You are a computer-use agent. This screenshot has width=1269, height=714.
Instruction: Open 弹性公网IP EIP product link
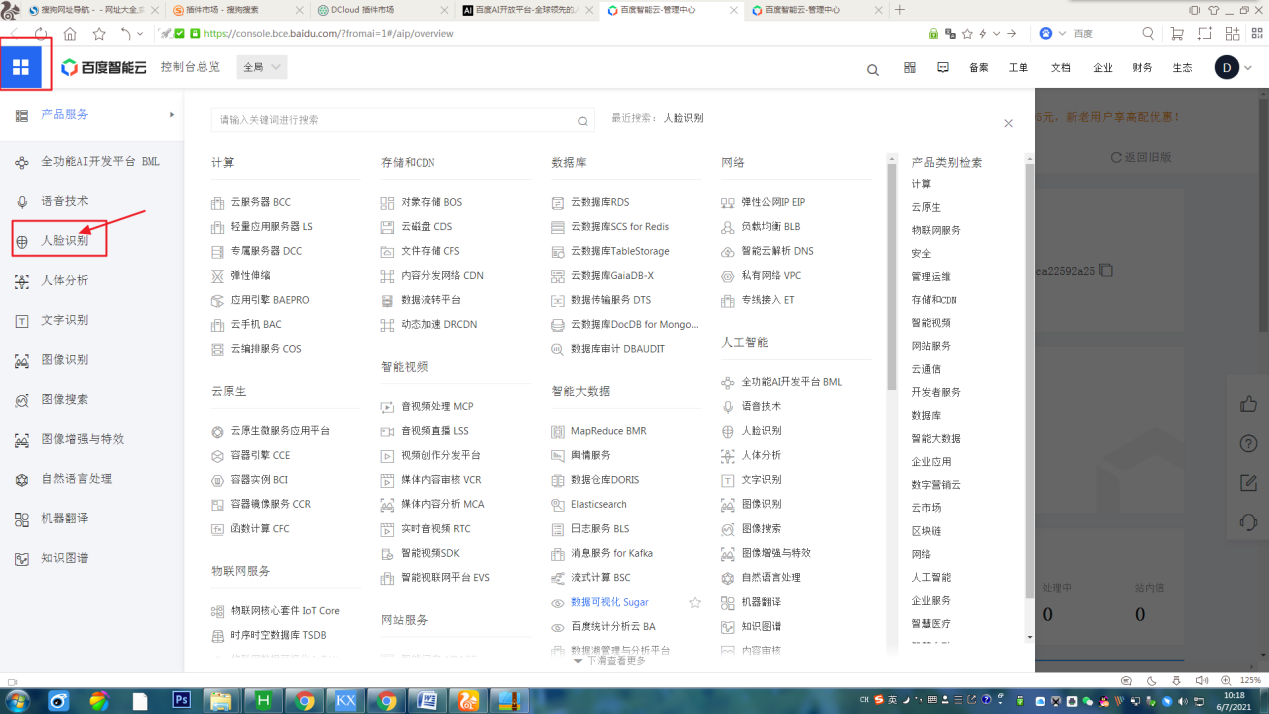click(x=773, y=202)
